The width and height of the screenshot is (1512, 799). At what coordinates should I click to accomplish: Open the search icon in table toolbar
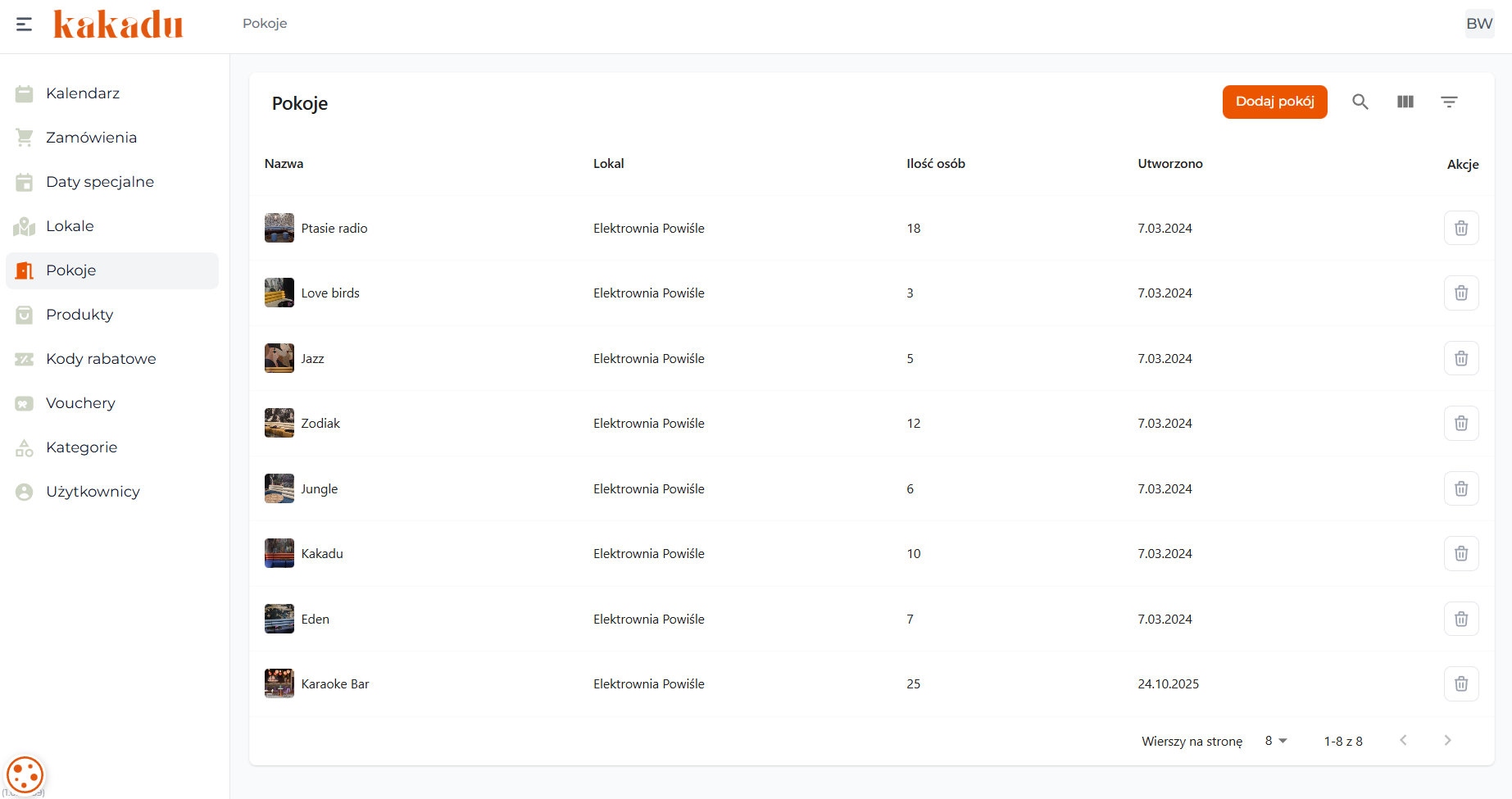pyautogui.click(x=1360, y=102)
